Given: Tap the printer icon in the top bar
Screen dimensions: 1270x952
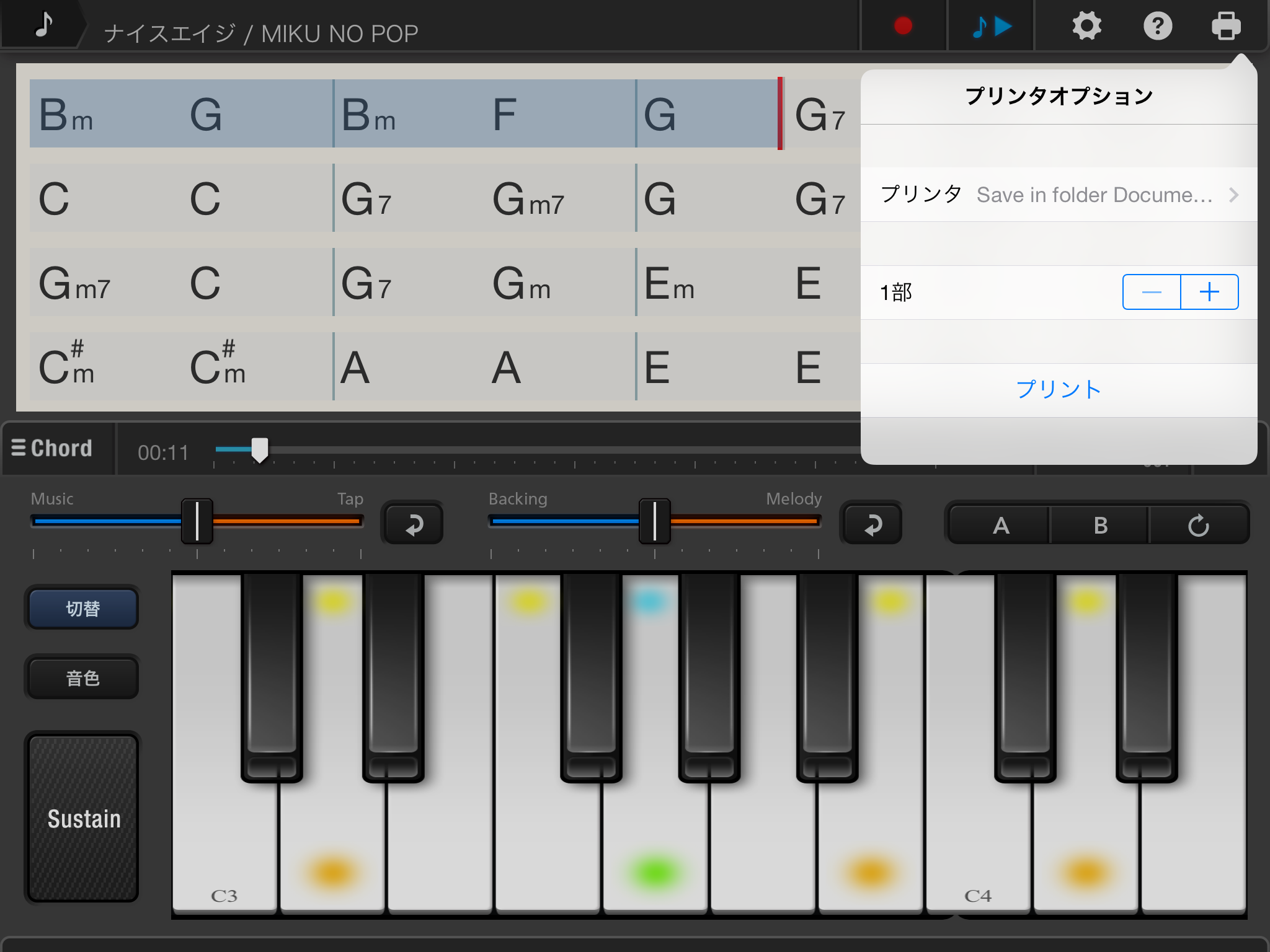Looking at the screenshot, I should click(1226, 25).
